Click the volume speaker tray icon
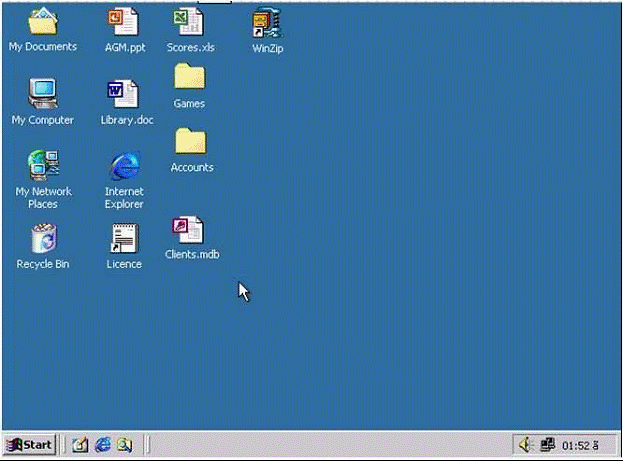623x461 pixels. click(527, 445)
